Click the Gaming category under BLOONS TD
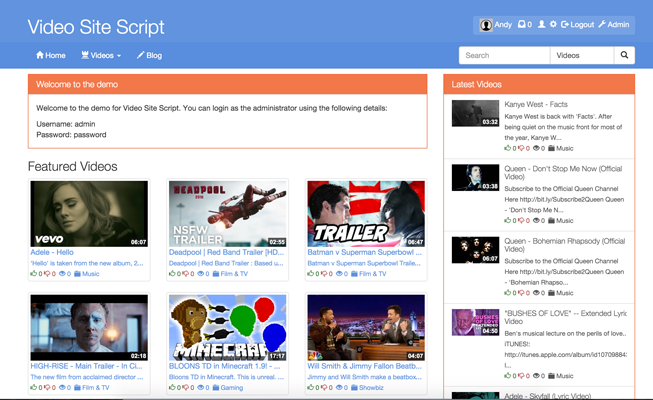The image size is (653, 400). point(228,388)
